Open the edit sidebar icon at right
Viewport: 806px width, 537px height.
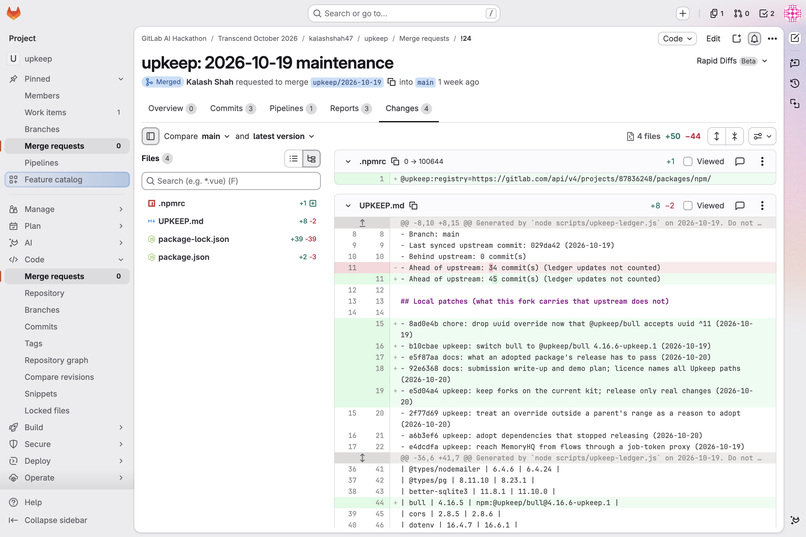(x=795, y=38)
